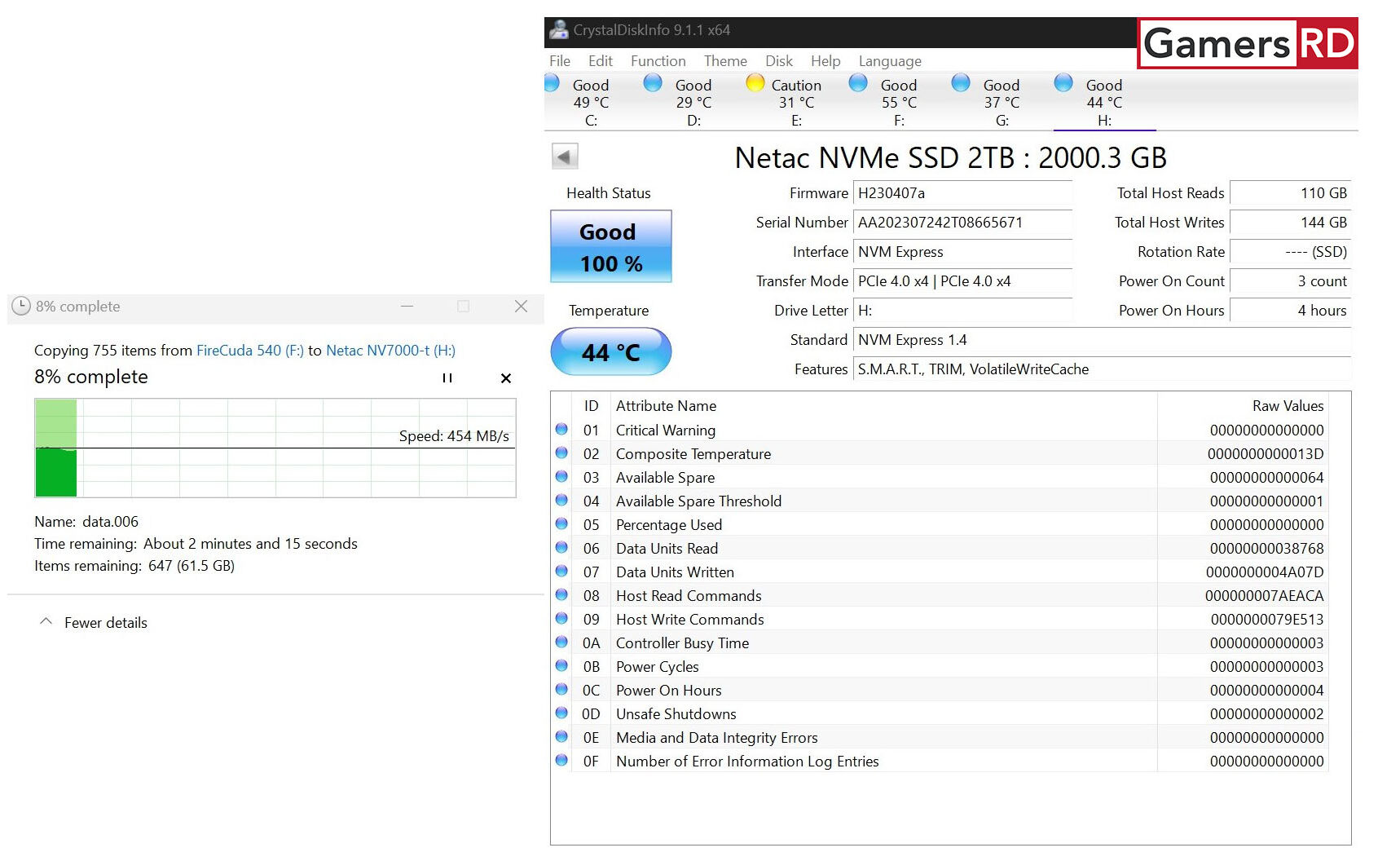The image size is (1400, 861).
Task: Click the Attribute Name column header
Action: click(x=666, y=406)
